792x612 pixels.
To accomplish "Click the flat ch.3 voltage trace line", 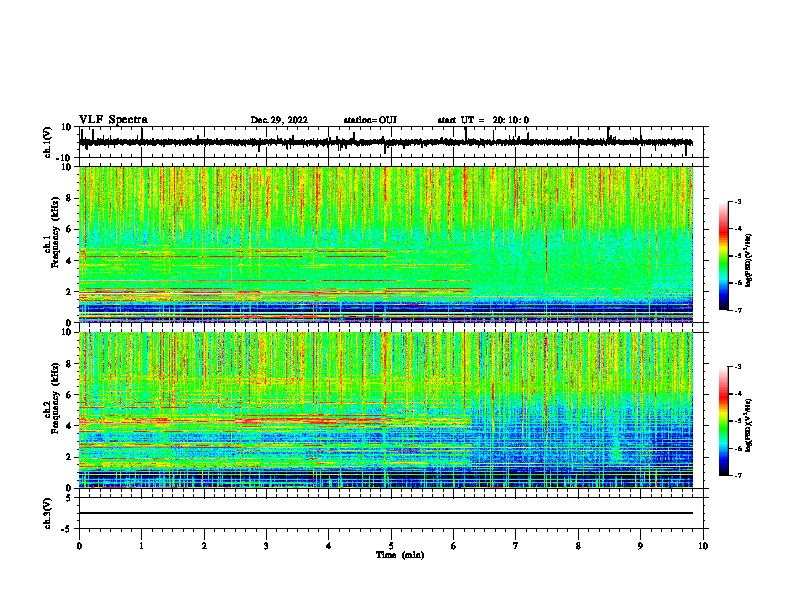I will coord(386,513).
